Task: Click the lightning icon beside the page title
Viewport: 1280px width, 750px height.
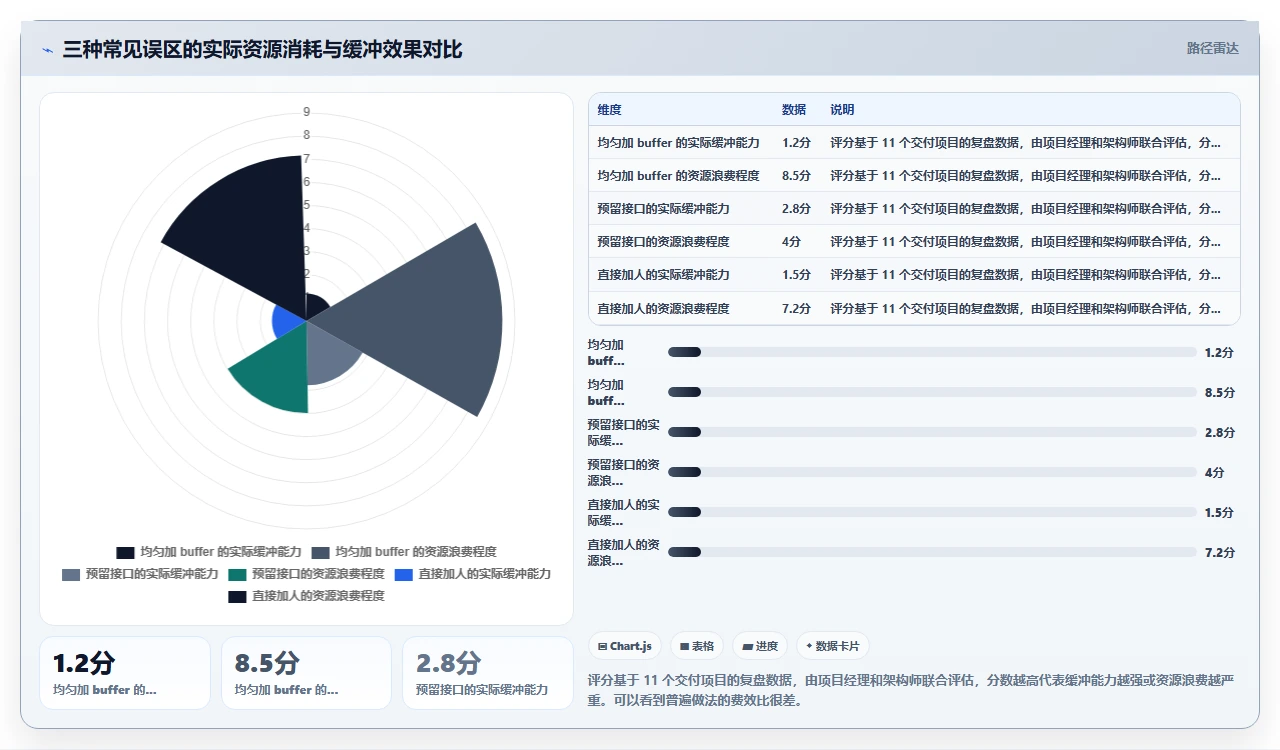Action: [x=47, y=50]
